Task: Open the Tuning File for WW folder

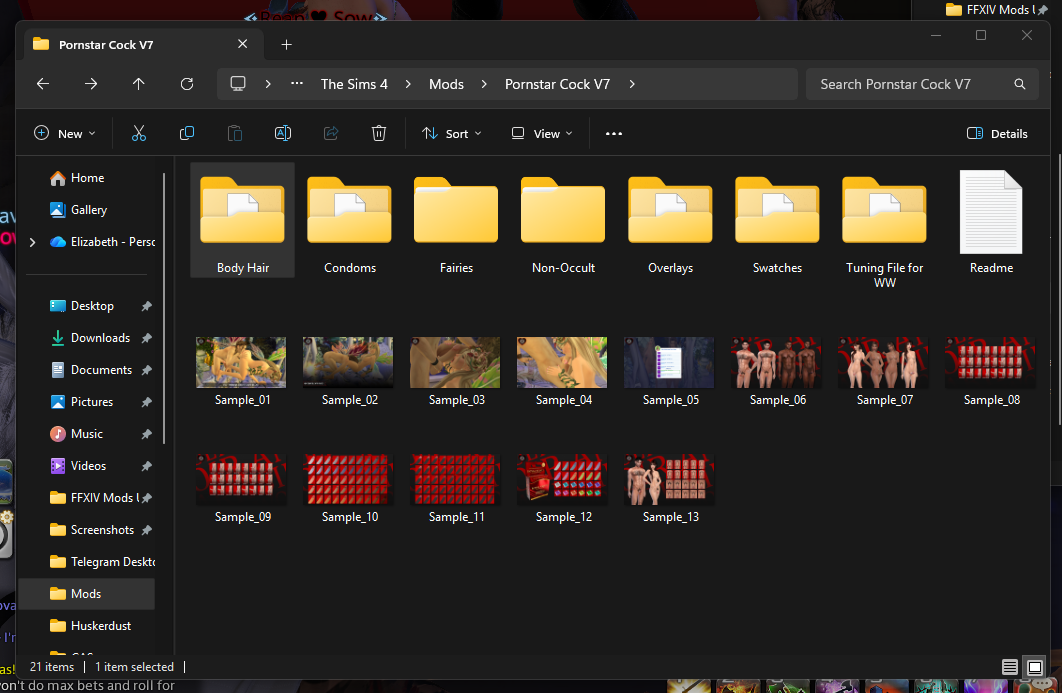Action: (x=885, y=228)
